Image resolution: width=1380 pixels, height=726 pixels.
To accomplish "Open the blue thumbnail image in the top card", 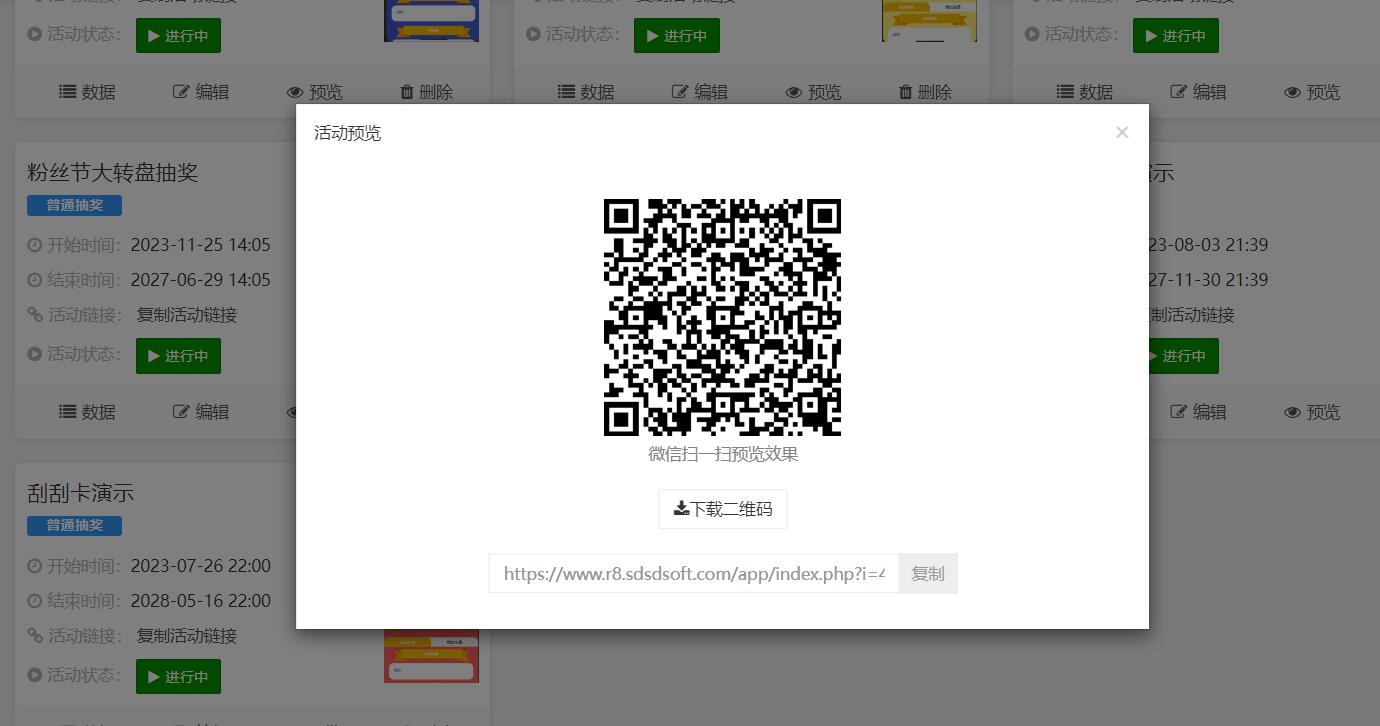I will point(432,21).
